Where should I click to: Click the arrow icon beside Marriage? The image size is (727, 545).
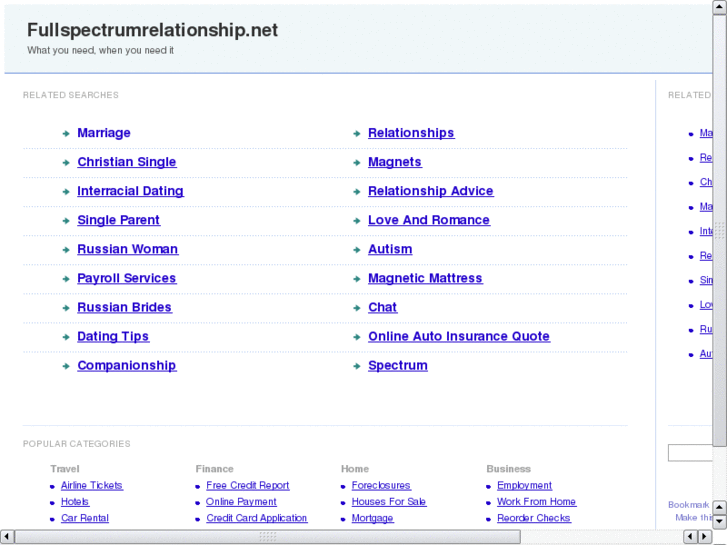(x=66, y=133)
